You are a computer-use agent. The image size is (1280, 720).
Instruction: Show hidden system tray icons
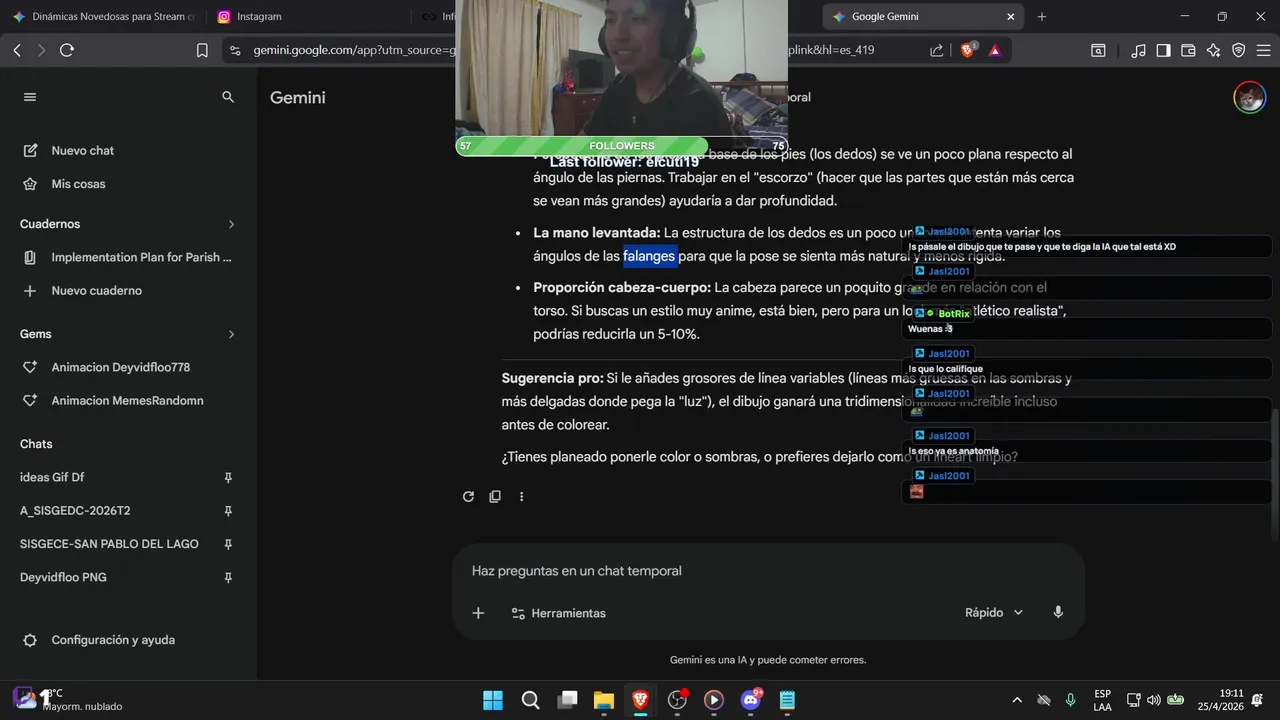[x=1017, y=700]
